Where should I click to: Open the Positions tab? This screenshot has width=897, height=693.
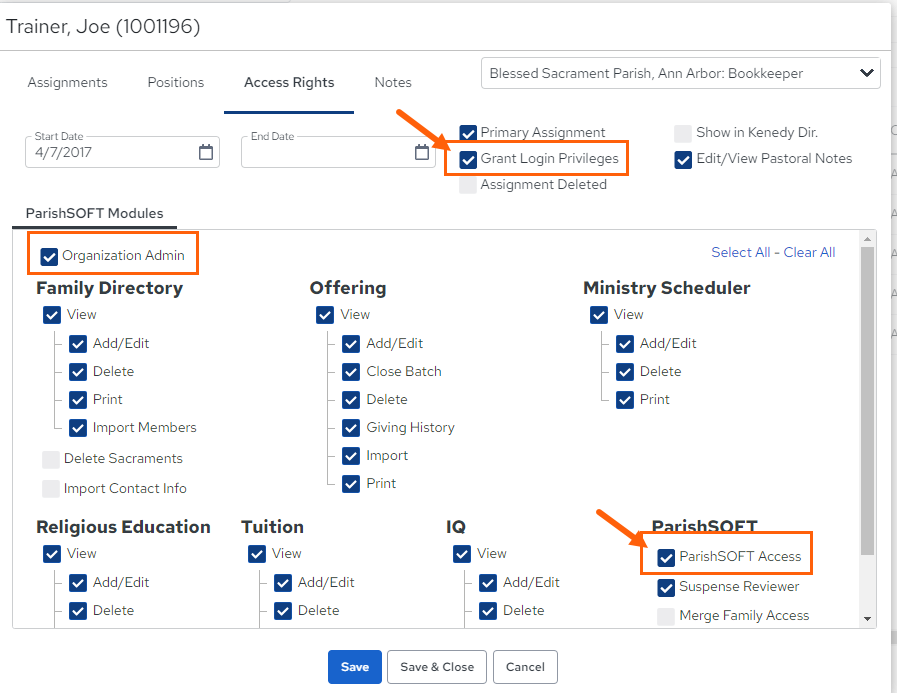176,82
